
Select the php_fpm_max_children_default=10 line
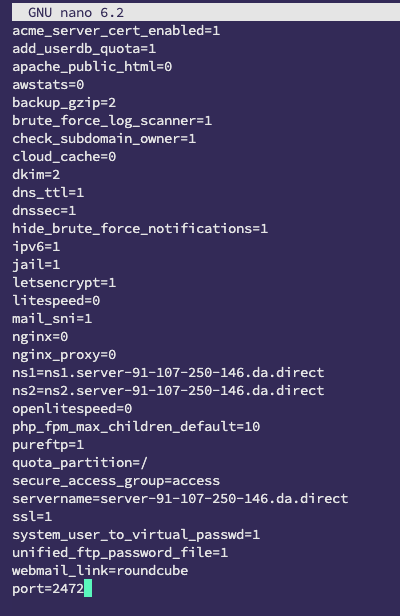pos(136,427)
